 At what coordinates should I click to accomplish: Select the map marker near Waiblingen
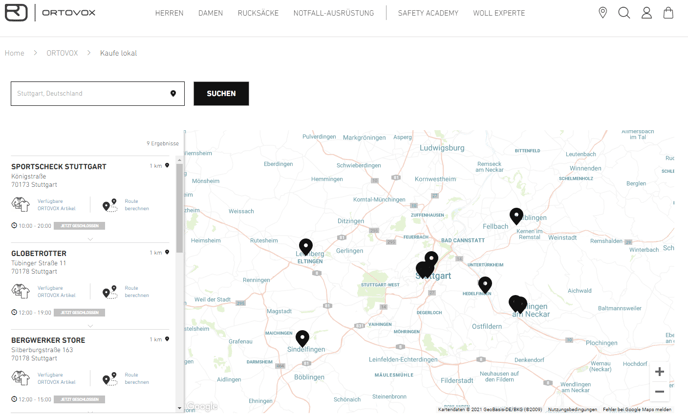516,216
